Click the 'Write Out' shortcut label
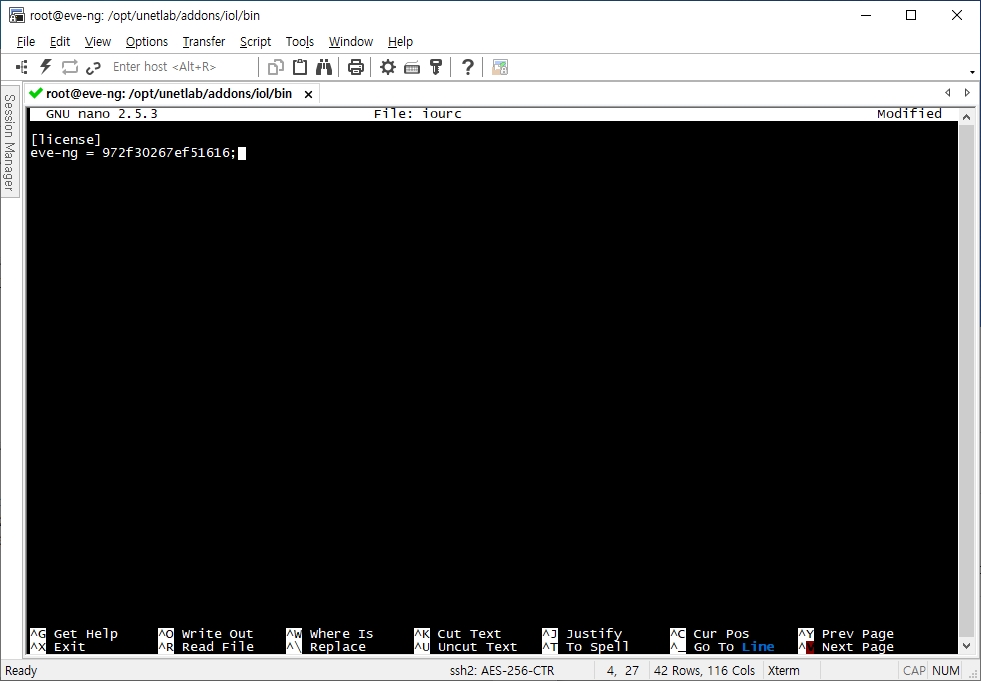This screenshot has height=681, width=981. coord(218,634)
